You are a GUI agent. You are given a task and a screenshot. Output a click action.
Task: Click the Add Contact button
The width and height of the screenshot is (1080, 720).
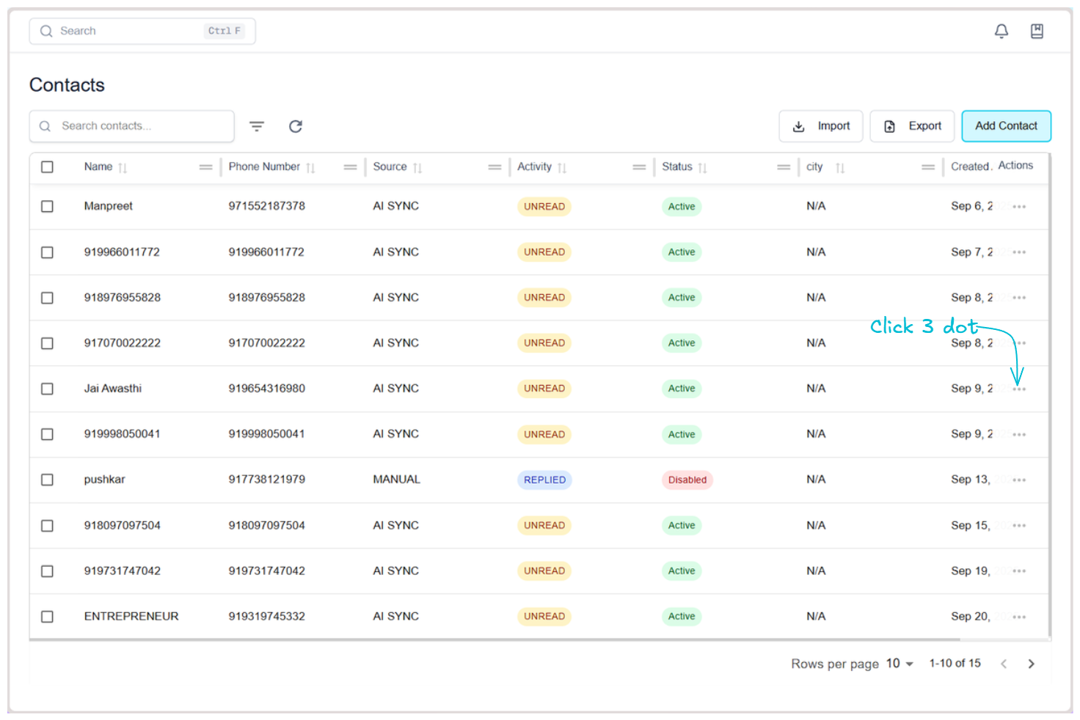pos(1006,126)
